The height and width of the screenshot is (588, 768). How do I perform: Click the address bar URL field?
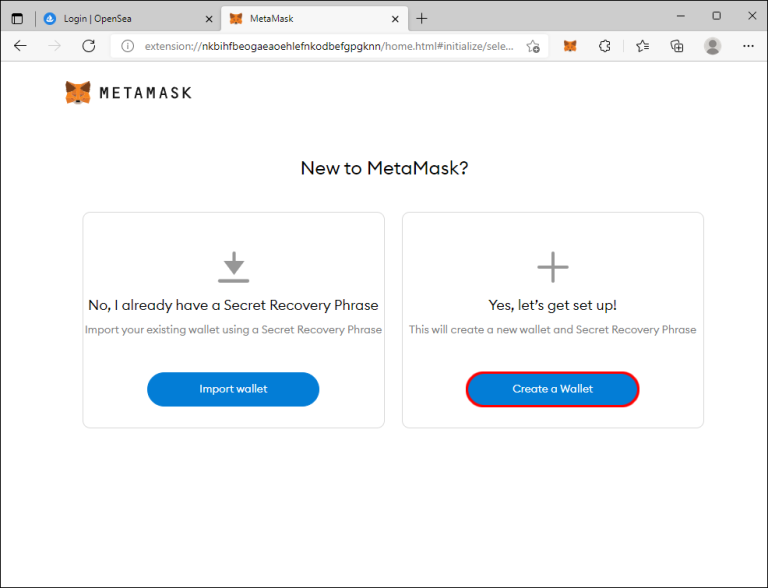click(x=330, y=46)
